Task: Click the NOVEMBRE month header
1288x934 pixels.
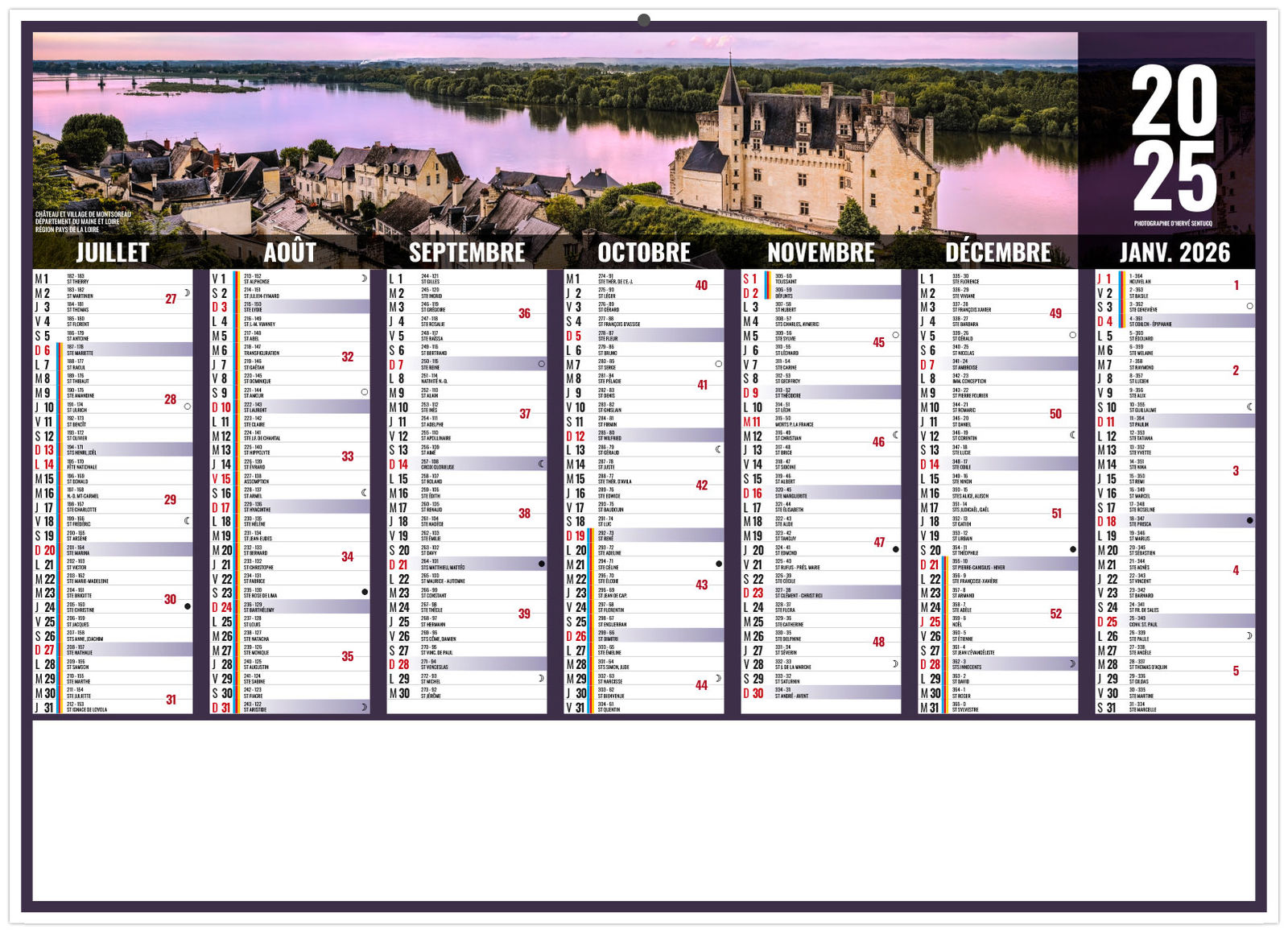Action: [821, 253]
